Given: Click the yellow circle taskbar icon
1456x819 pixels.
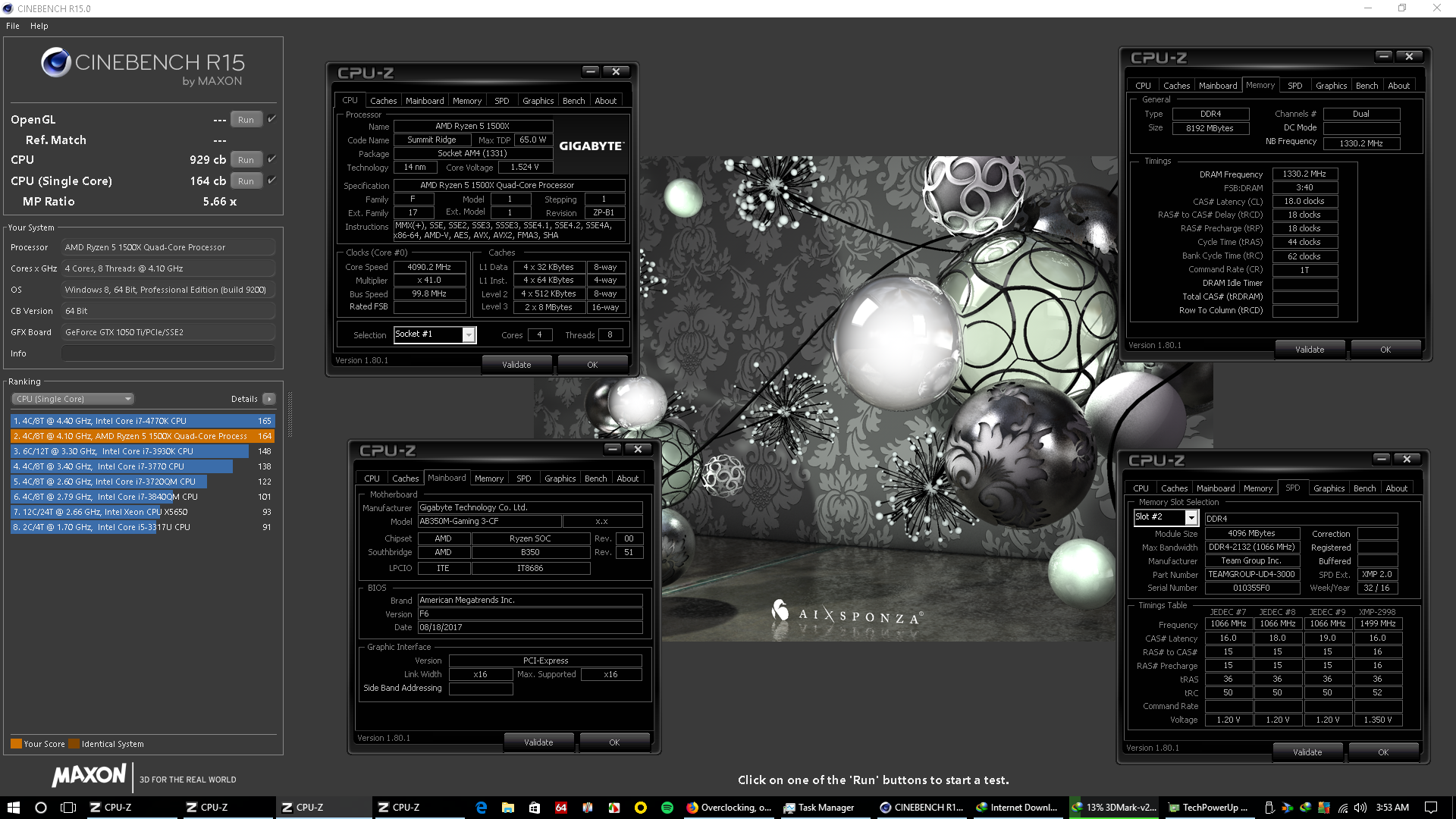Looking at the screenshot, I should point(641,808).
